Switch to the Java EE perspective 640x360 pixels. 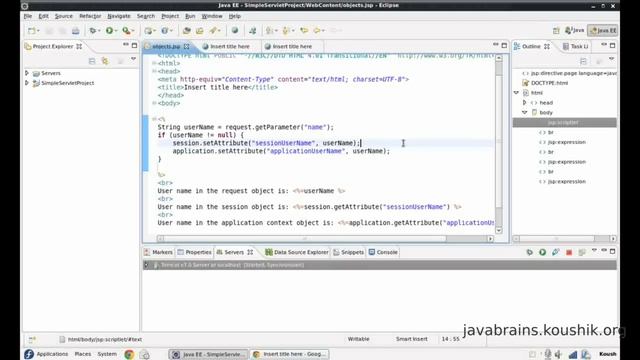pos(603,30)
